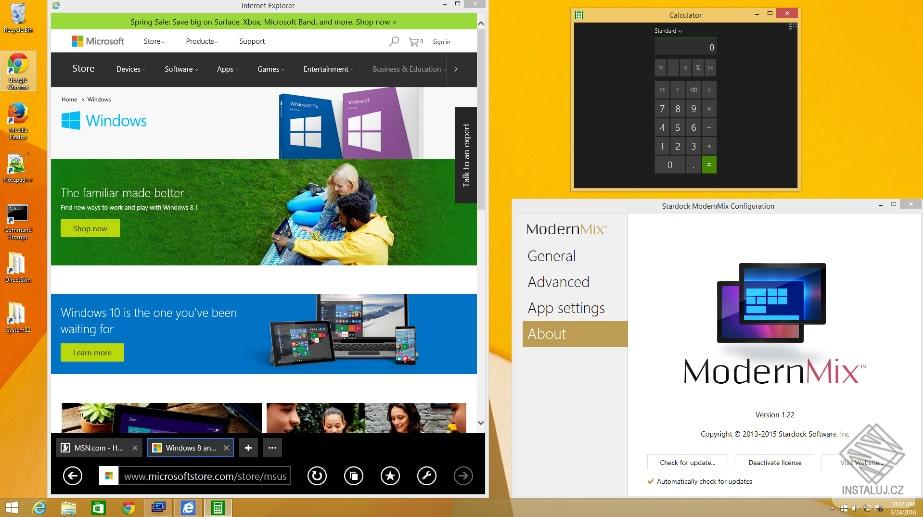The image size is (923, 517).
Task: Expand the Apps dropdown in store navigation
Action: click(x=227, y=69)
